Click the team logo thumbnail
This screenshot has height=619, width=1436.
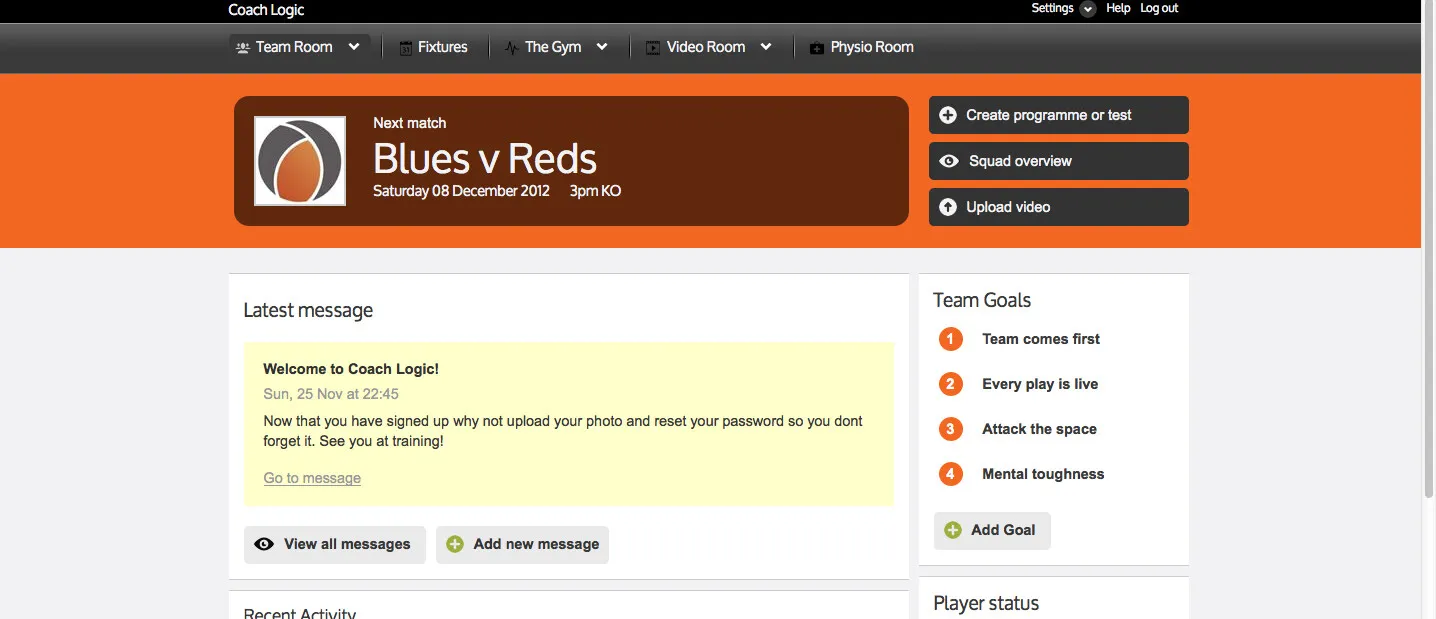click(300, 161)
